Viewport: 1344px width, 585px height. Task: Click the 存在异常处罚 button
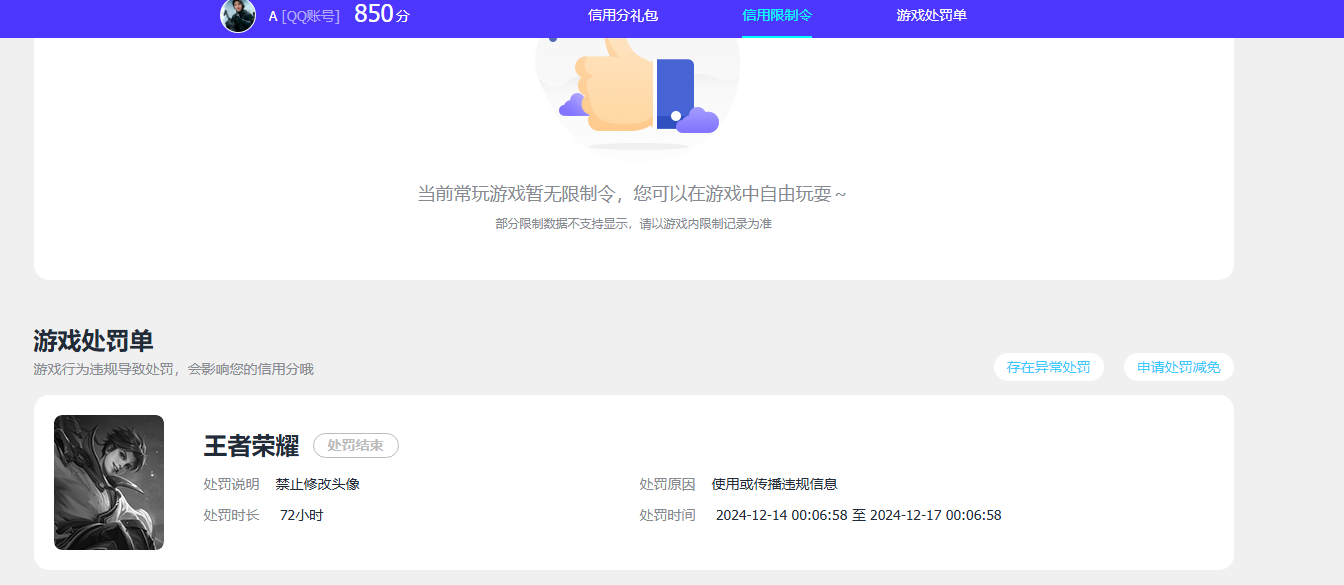[1049, 367]
